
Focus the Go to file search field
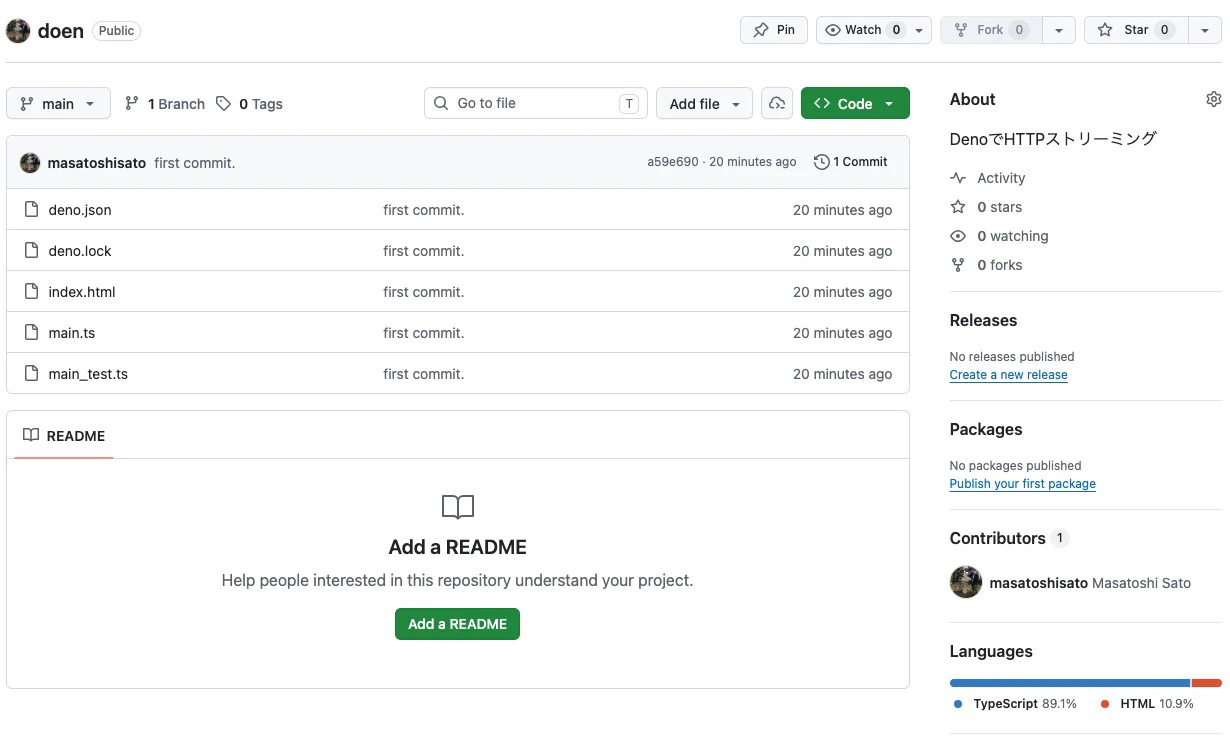click(x=536, y=103)
